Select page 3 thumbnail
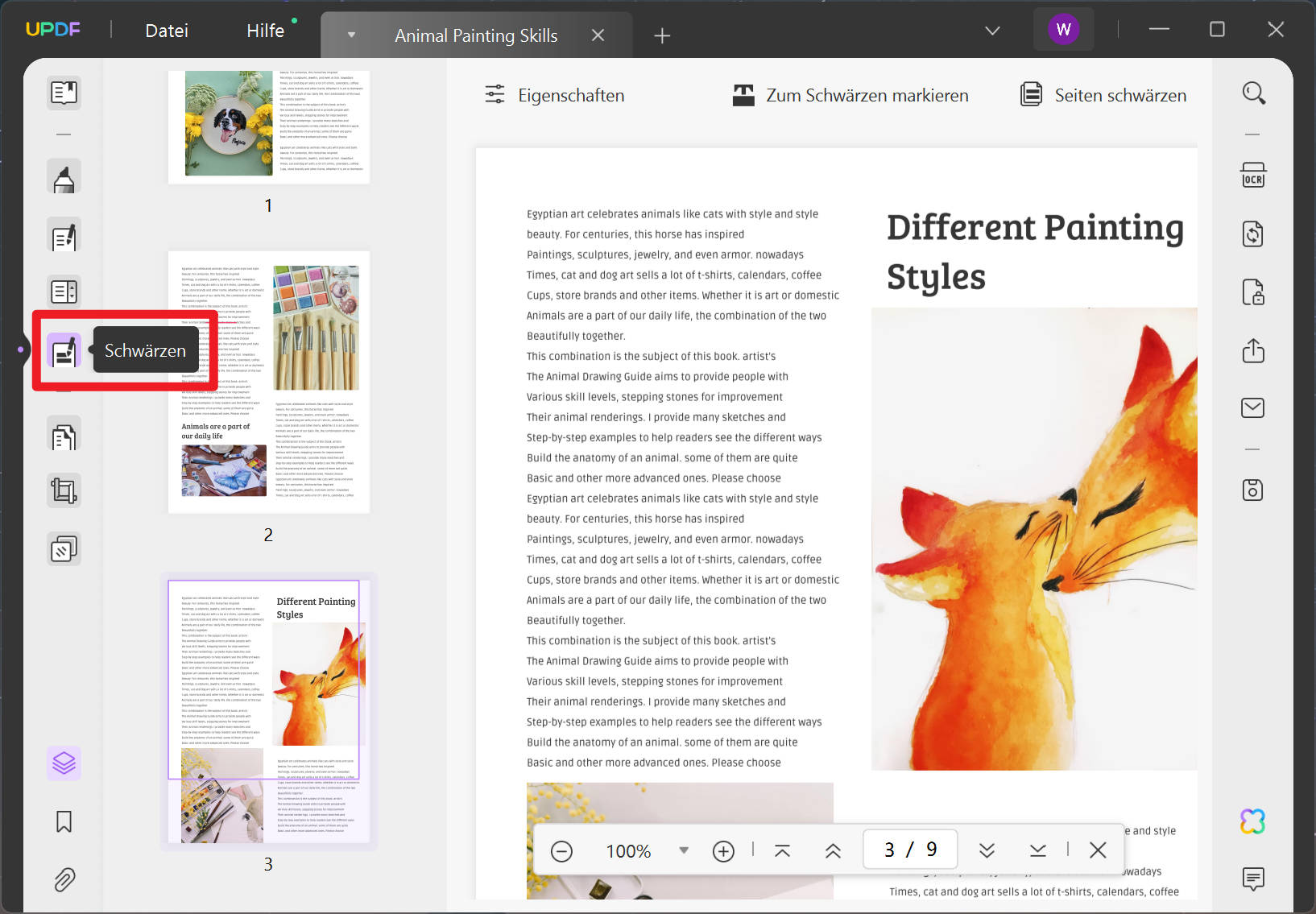1316x914 pixels. (x=269, y=712)
